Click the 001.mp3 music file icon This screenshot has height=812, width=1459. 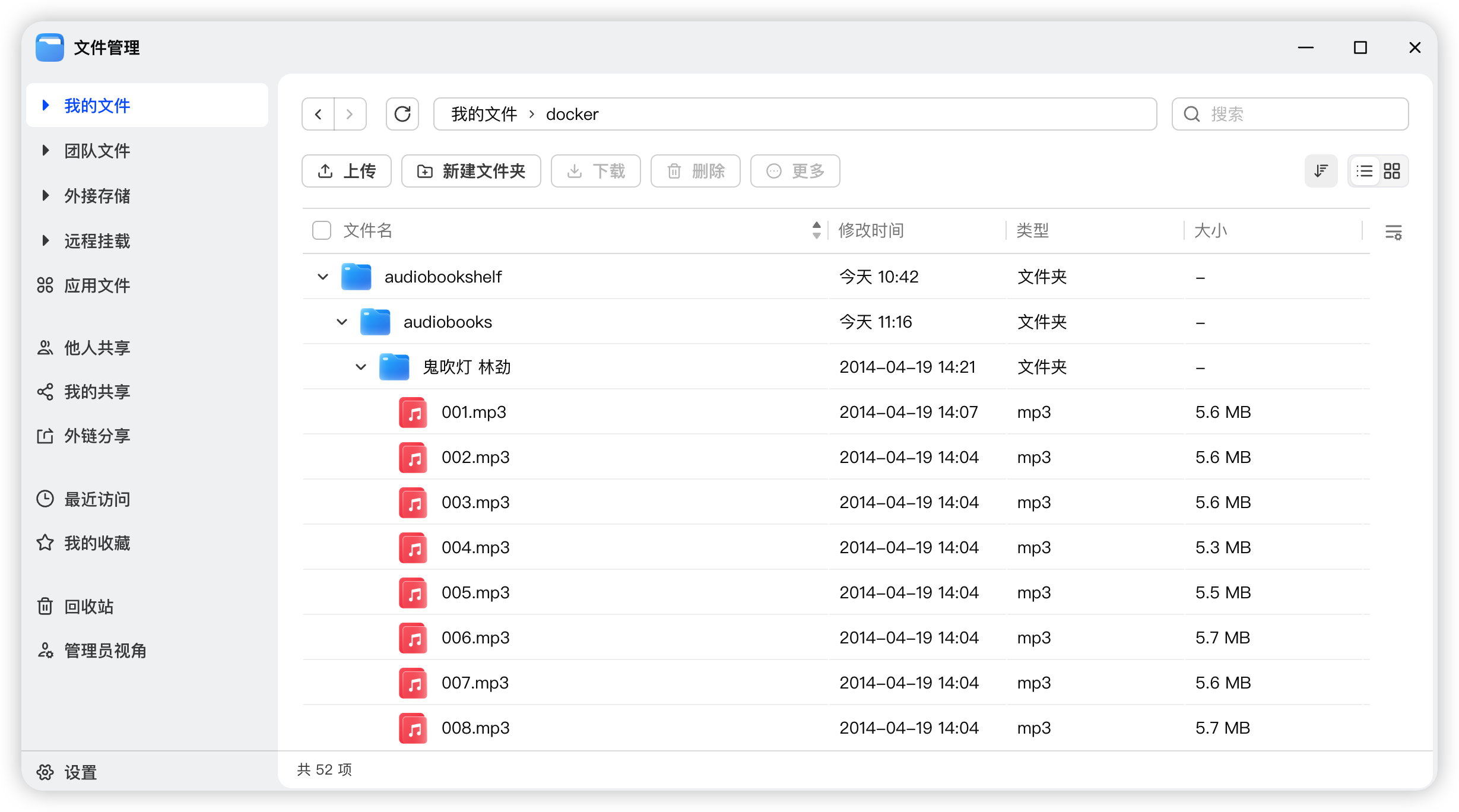click(413, 413)
